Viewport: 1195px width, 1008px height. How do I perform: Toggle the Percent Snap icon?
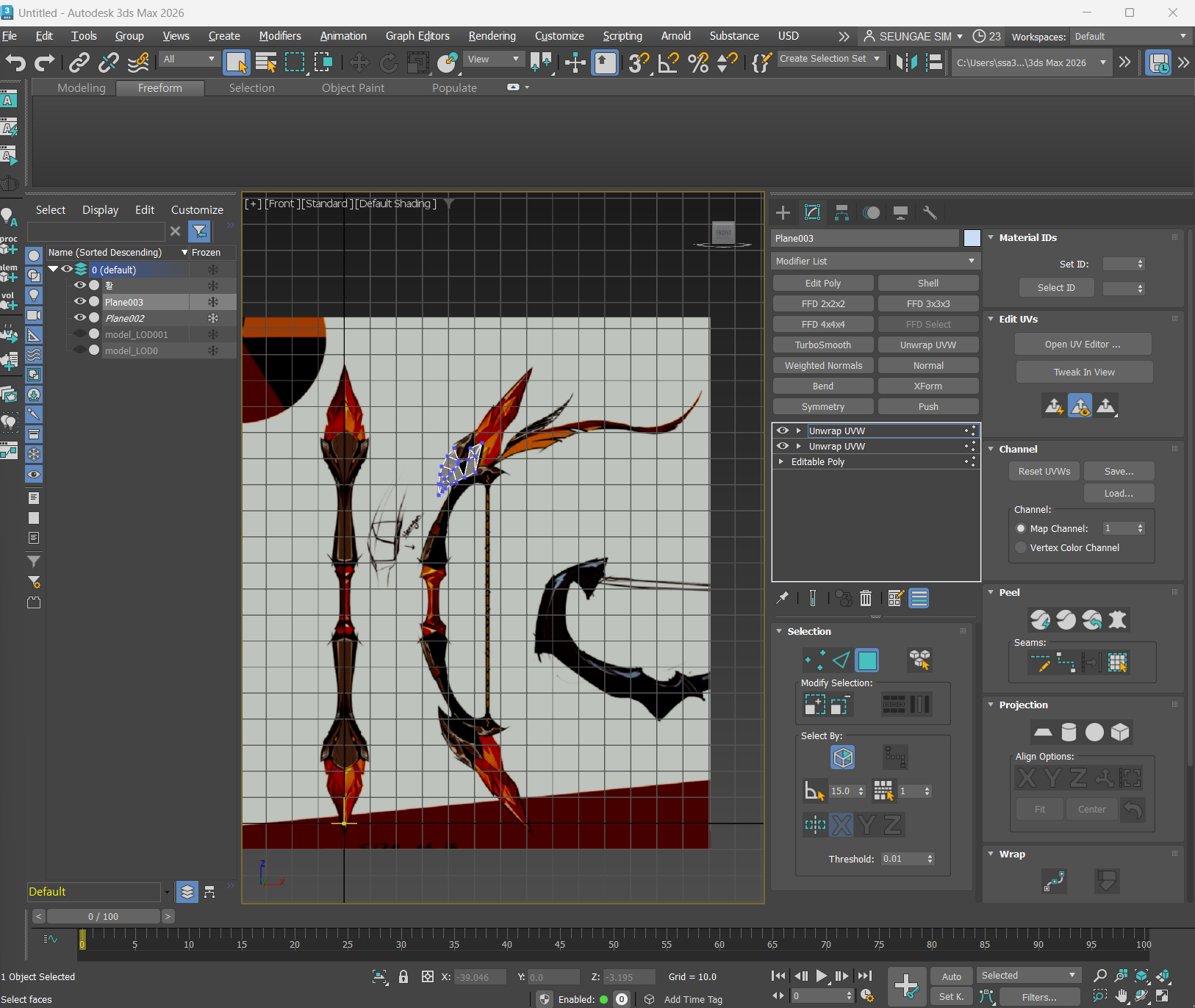698,62
